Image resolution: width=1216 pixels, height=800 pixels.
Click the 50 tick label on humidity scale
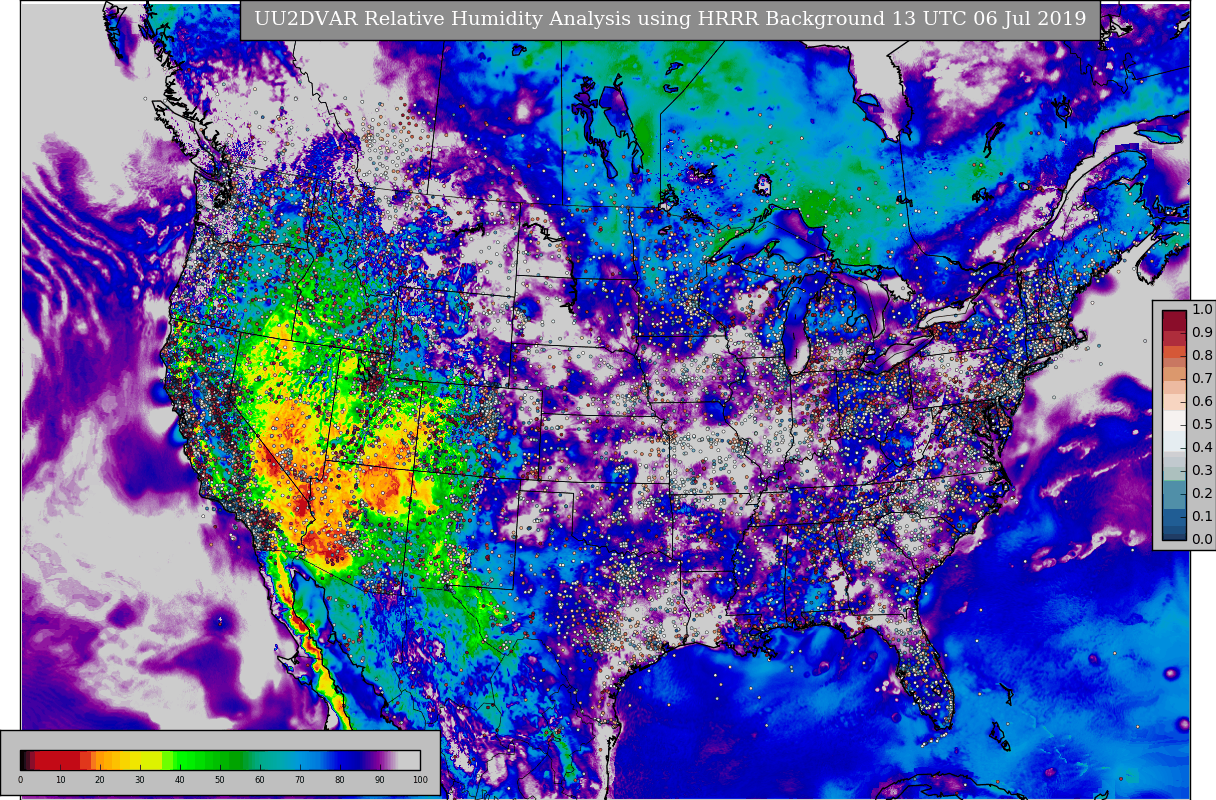click(x=220, y=780)
